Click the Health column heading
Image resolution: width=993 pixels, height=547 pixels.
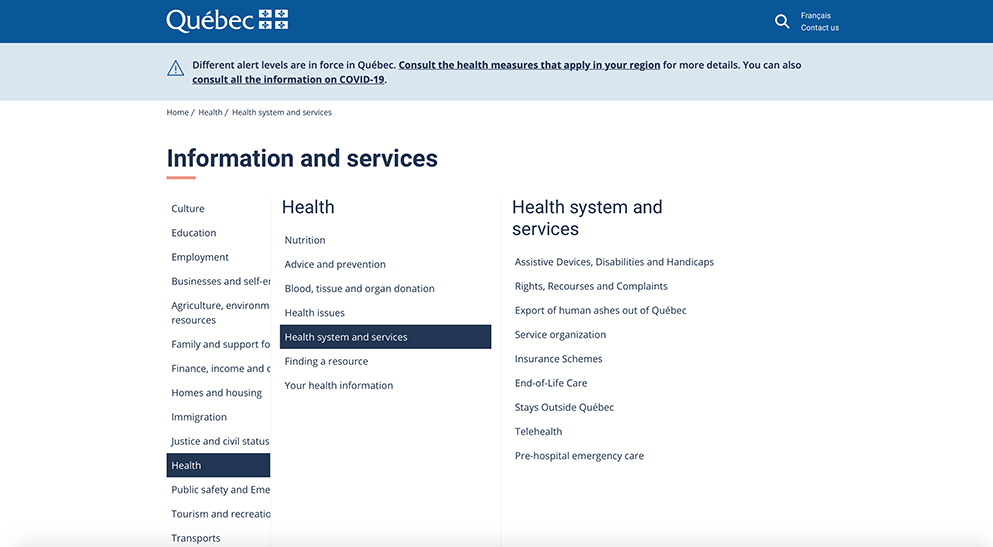click(x=308, y=207)
